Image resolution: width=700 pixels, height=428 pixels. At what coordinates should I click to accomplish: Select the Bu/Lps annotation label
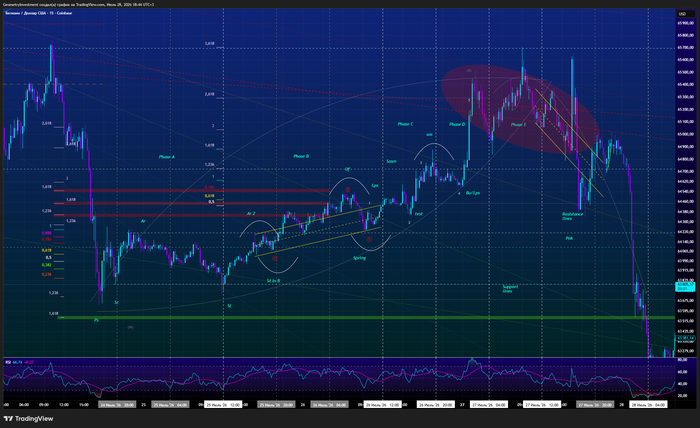473,193
